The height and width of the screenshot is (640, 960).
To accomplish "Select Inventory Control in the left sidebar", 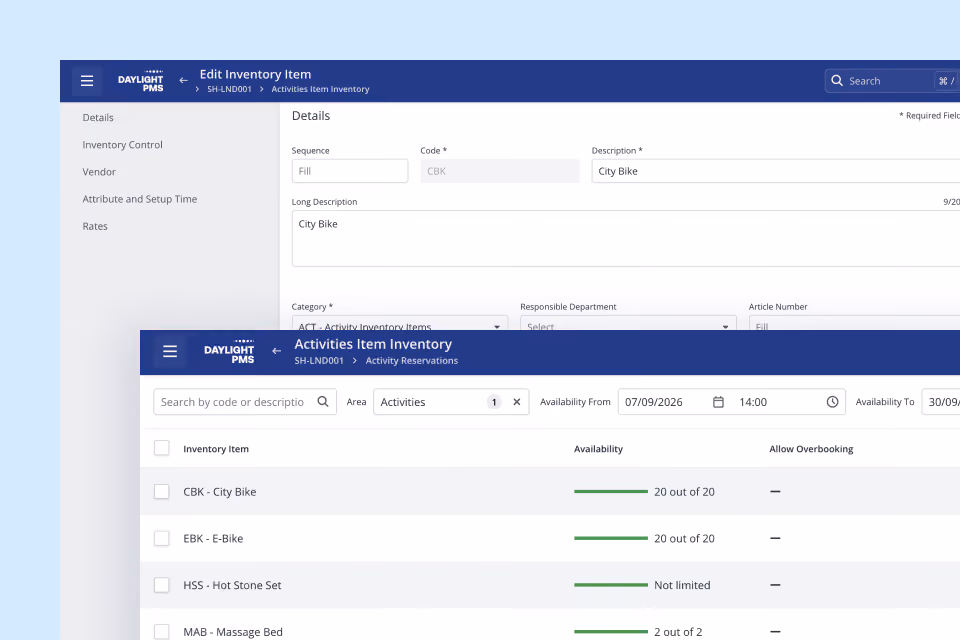I will tap(122, 145).
